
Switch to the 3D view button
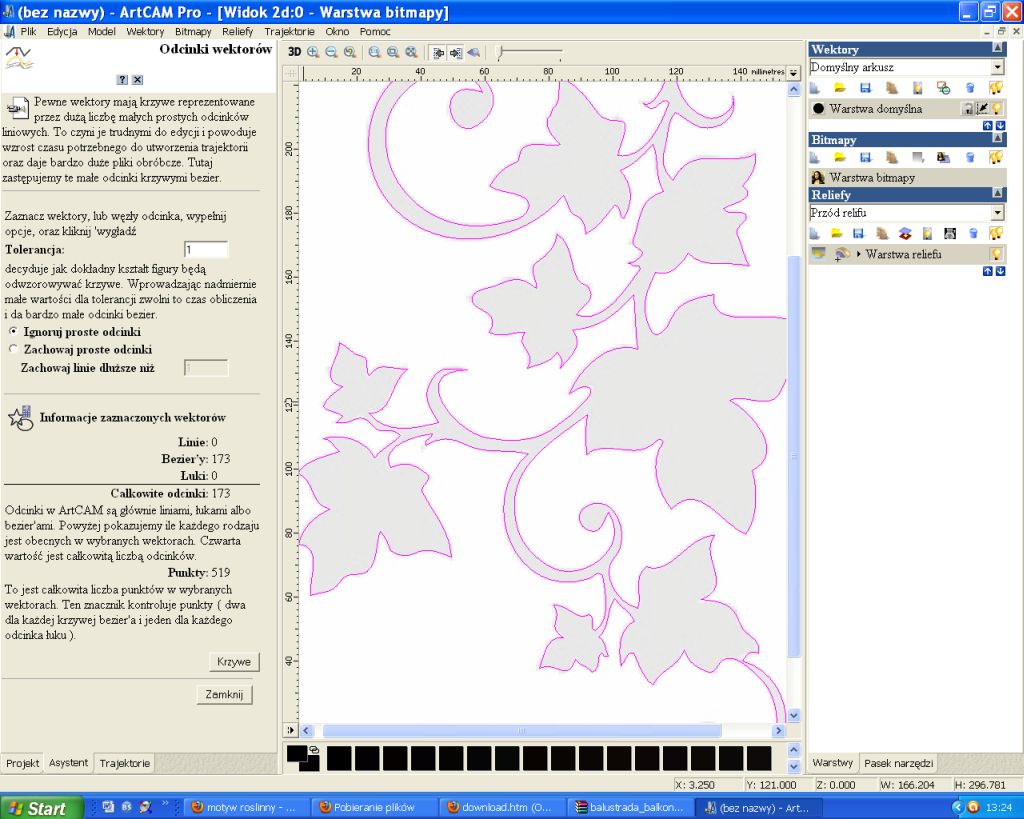(295, 52)
